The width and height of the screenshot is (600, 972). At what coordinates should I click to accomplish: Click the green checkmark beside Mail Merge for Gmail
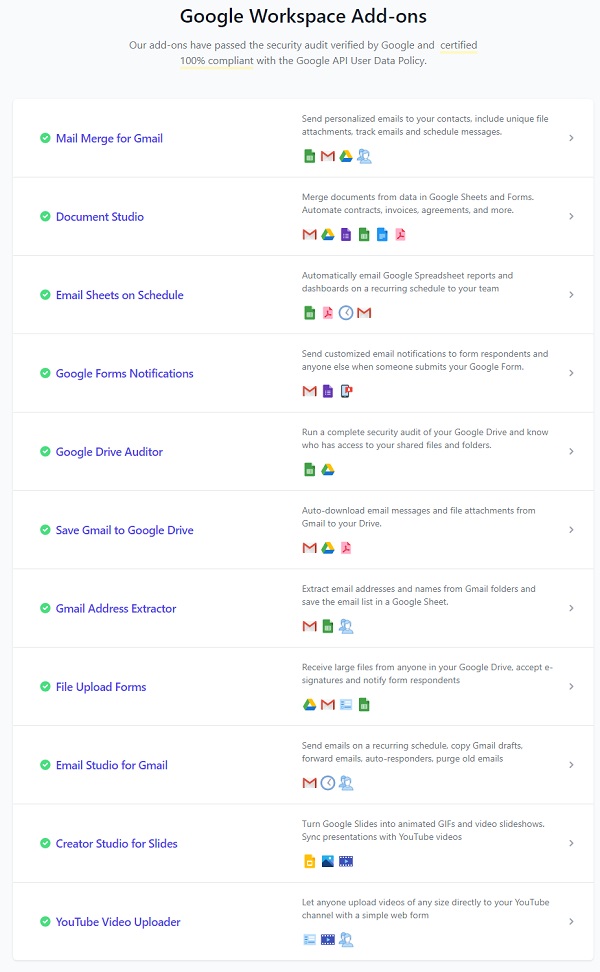45,138
